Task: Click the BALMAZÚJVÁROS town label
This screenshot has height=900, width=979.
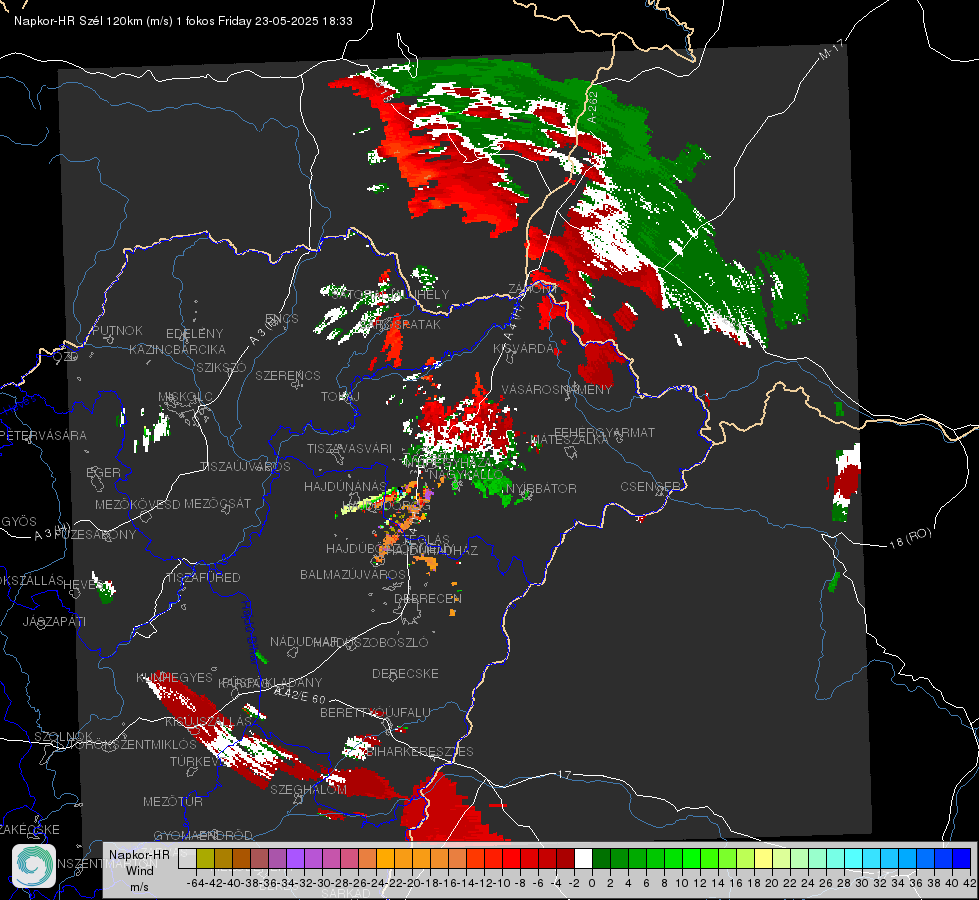Action: pos(353,574)
